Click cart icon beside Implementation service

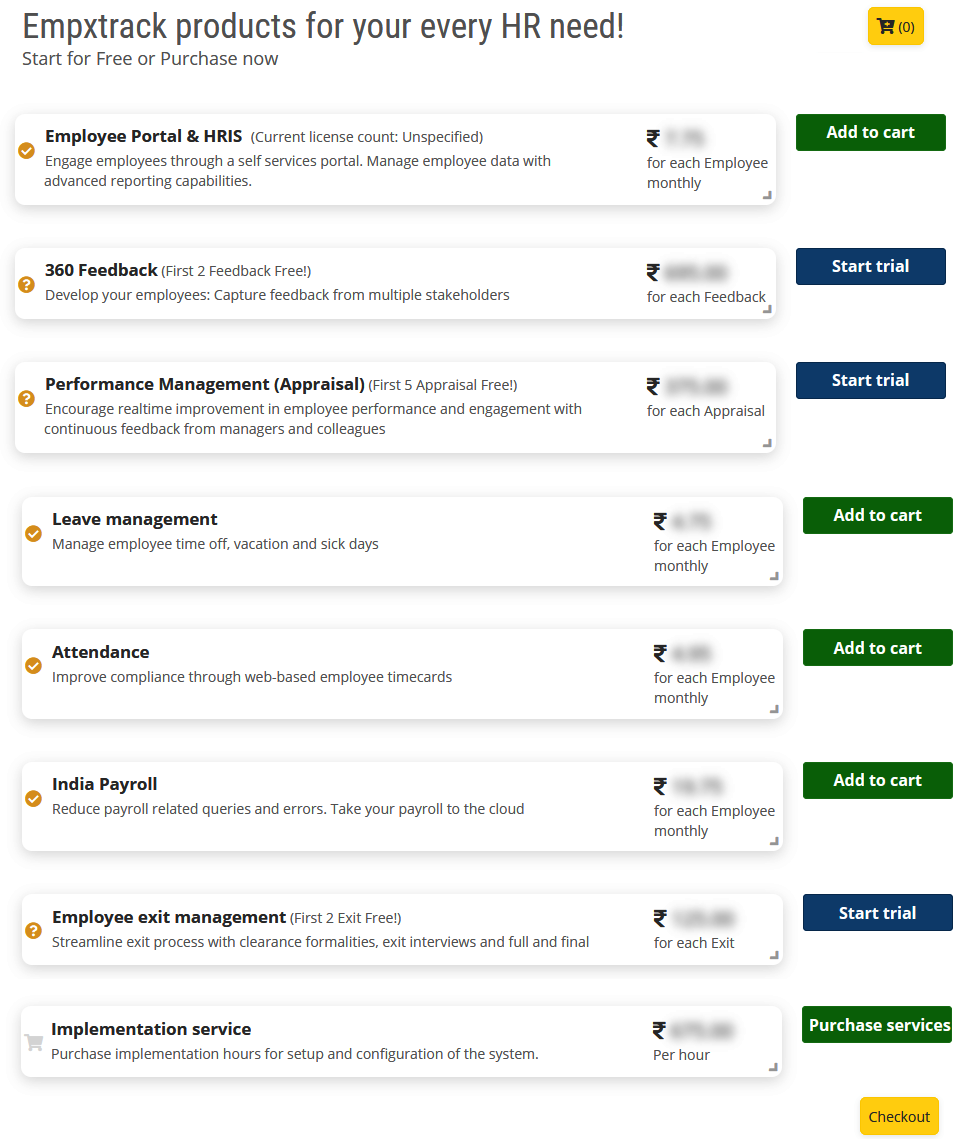click(x=33, y=1040)
